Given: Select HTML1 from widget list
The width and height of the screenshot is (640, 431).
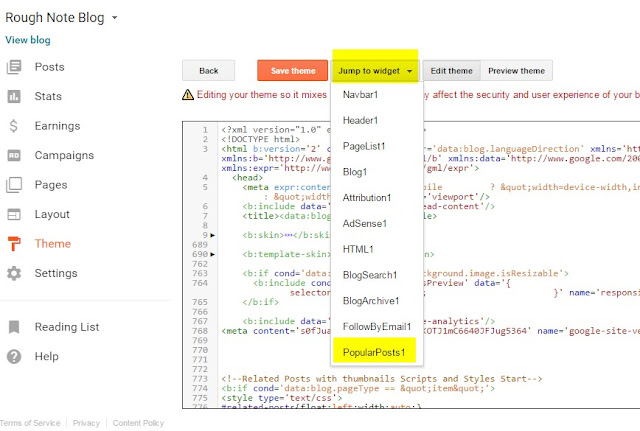Looking at the screenshot, I should (x=358, y=249).
